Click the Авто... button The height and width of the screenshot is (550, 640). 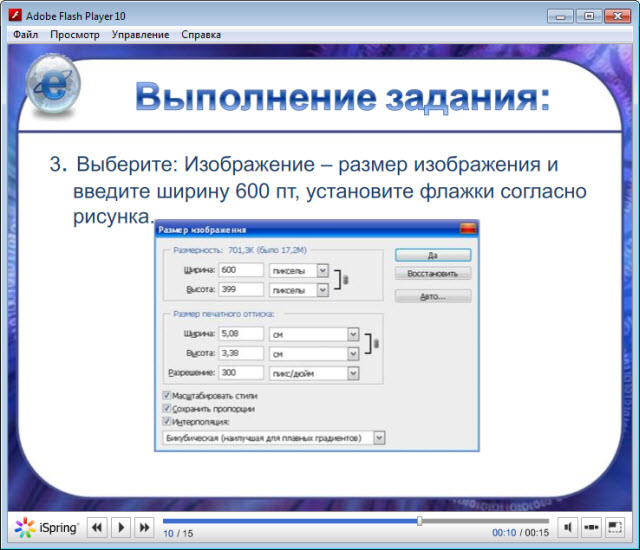tap(433, 296)
